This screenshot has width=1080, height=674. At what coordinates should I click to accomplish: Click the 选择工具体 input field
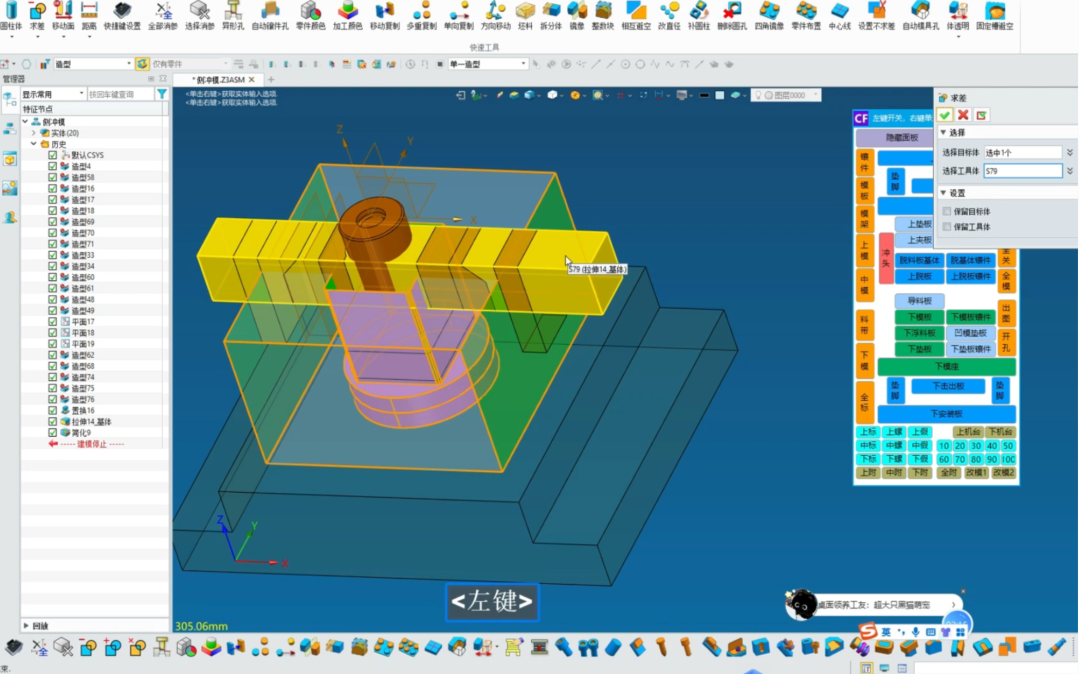point(1022,171)
